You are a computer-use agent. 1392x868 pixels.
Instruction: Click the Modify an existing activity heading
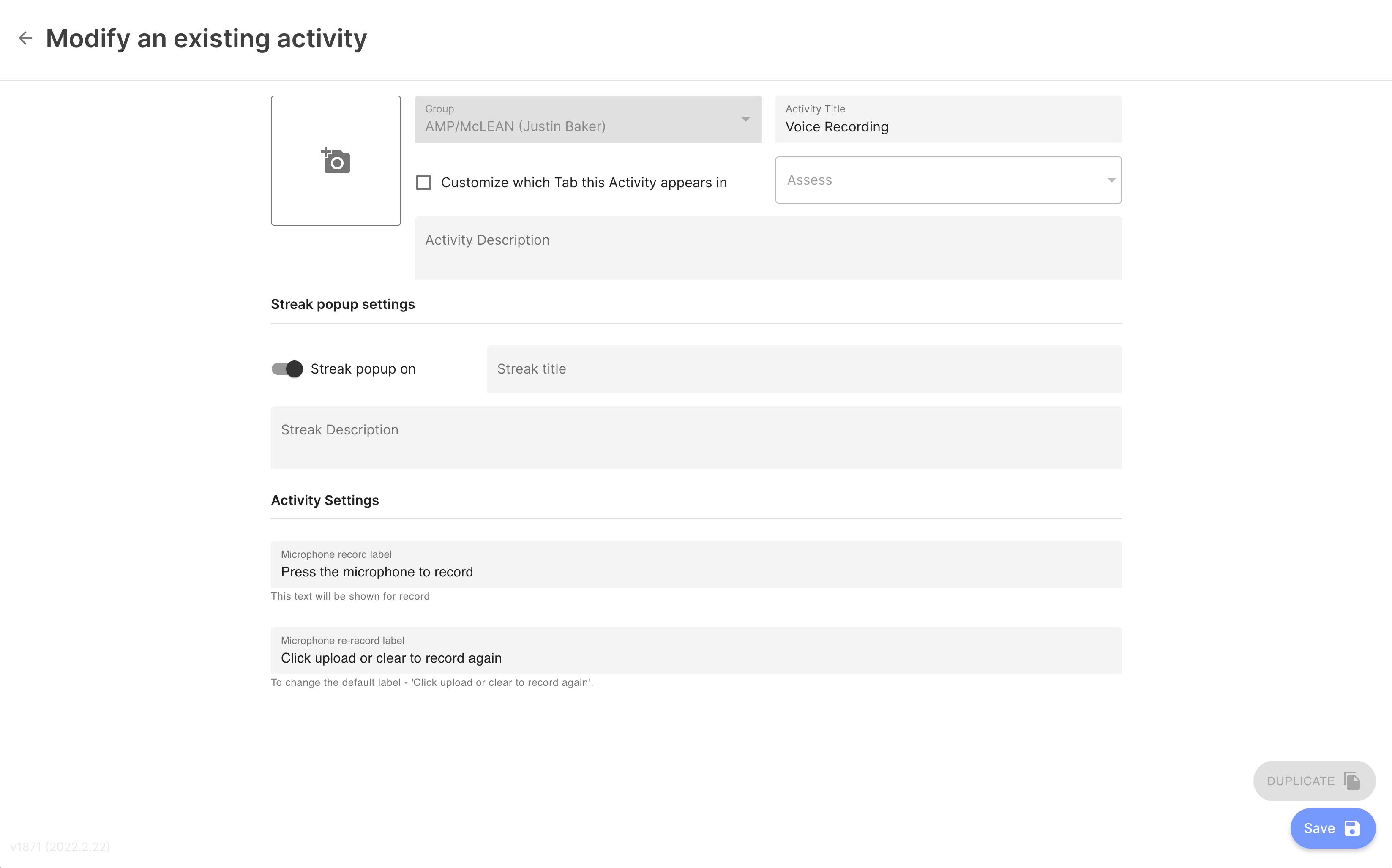pyautogui.click(x=206, y=38)
